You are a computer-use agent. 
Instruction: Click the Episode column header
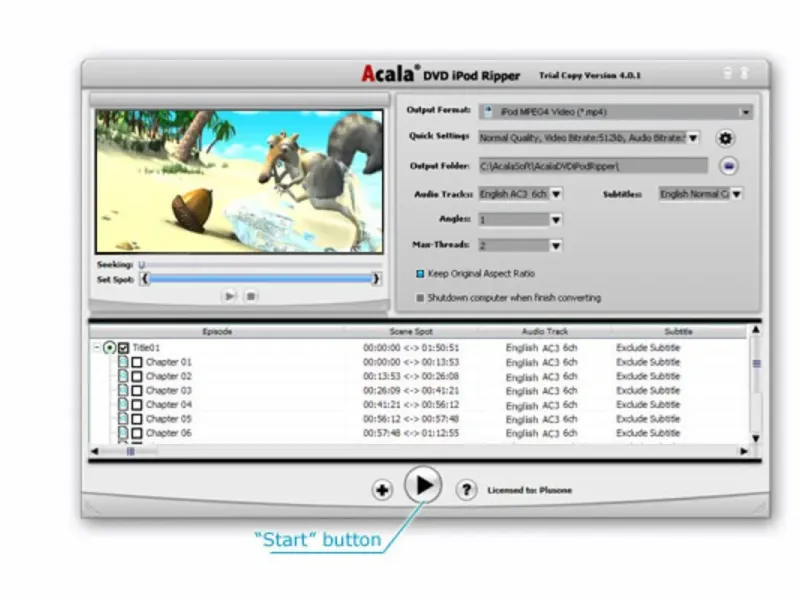[x=217, y=332]
